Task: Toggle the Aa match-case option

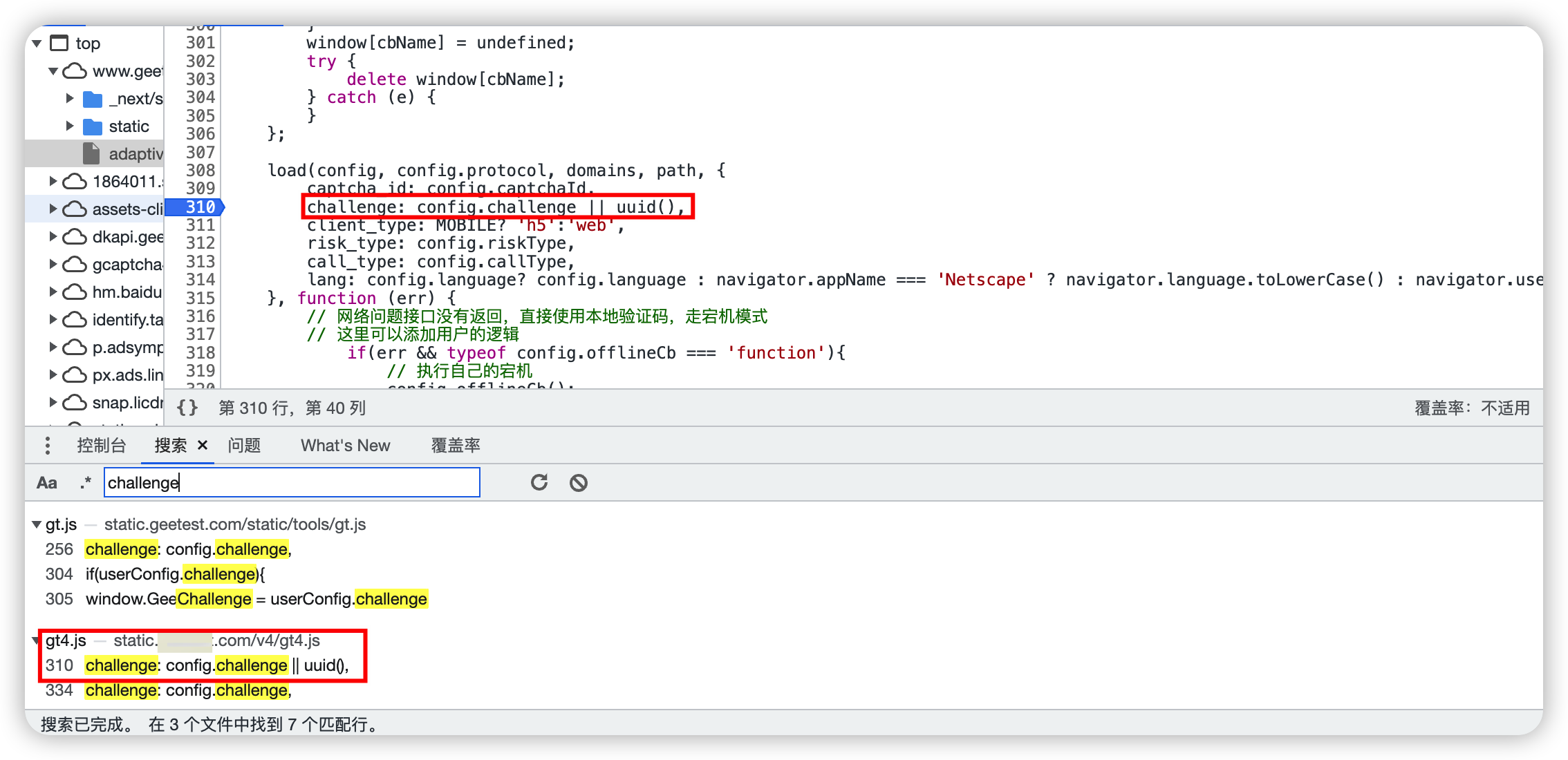Action: tap(47, 482)
